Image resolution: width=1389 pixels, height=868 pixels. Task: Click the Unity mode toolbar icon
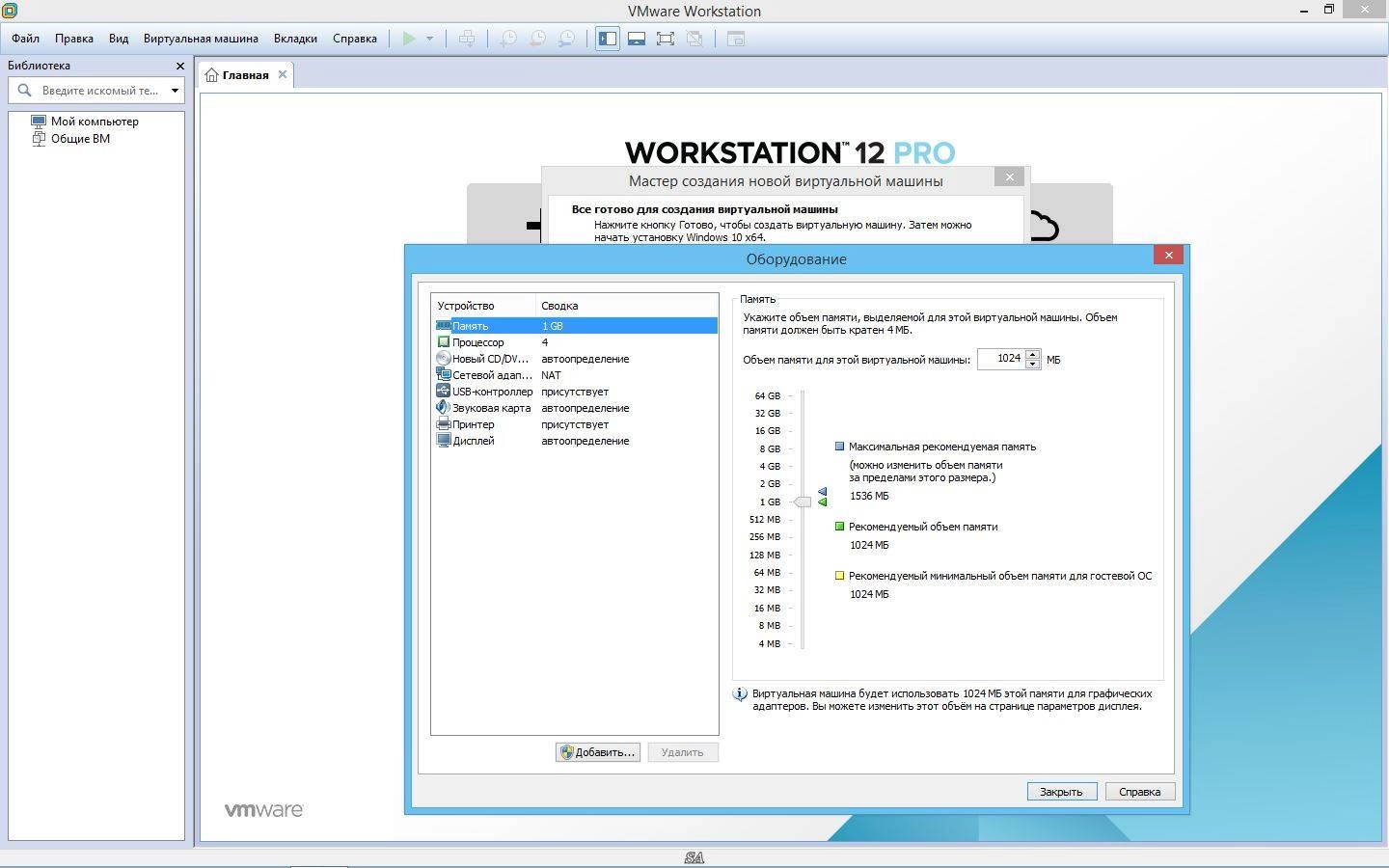(694, 39)
